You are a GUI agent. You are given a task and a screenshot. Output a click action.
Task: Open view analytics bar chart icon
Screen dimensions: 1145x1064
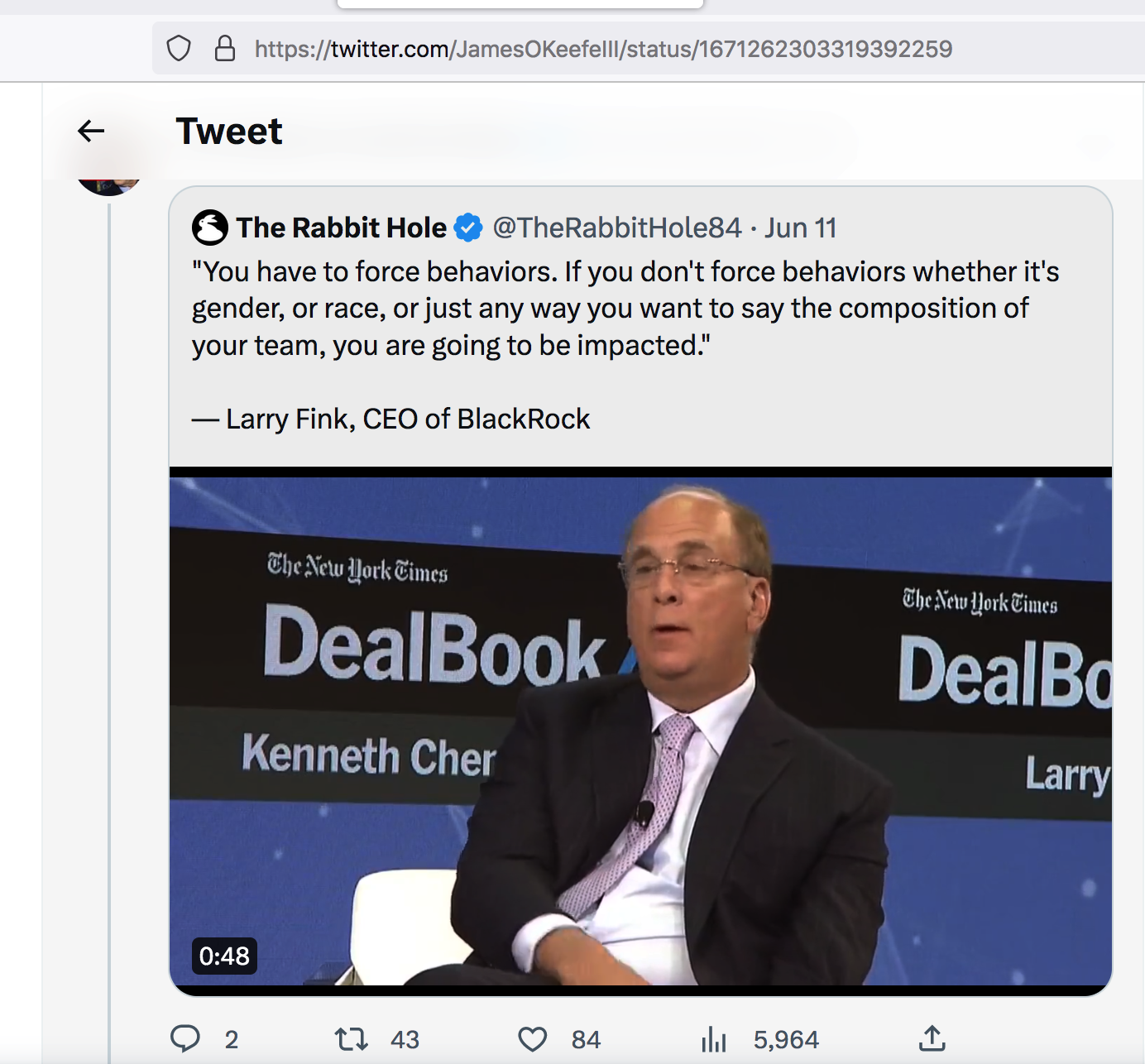tap(714, 1038)
